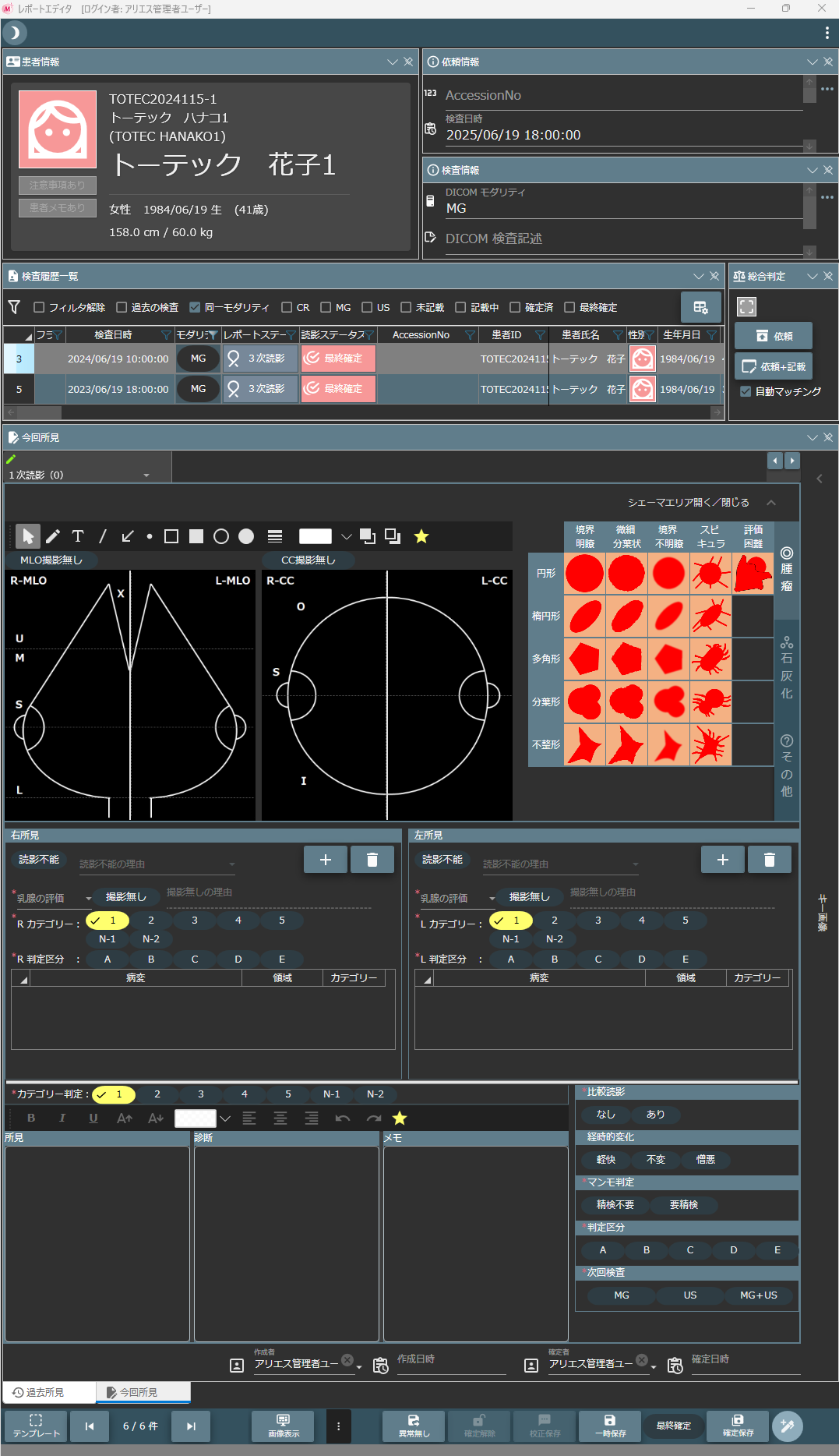Check the 未記載 filter checkbox

[x=406, y=308]
